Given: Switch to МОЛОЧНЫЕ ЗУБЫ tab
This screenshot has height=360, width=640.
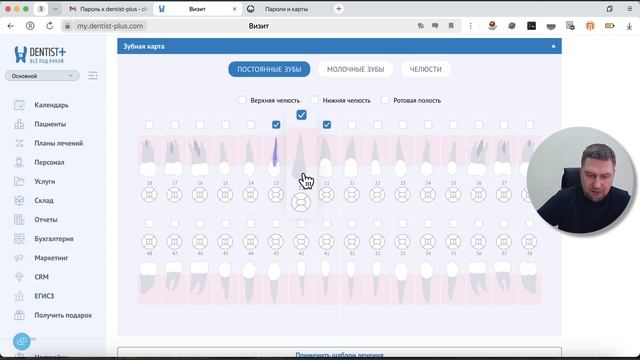Looking at the screenshot, I should [356, 69].
